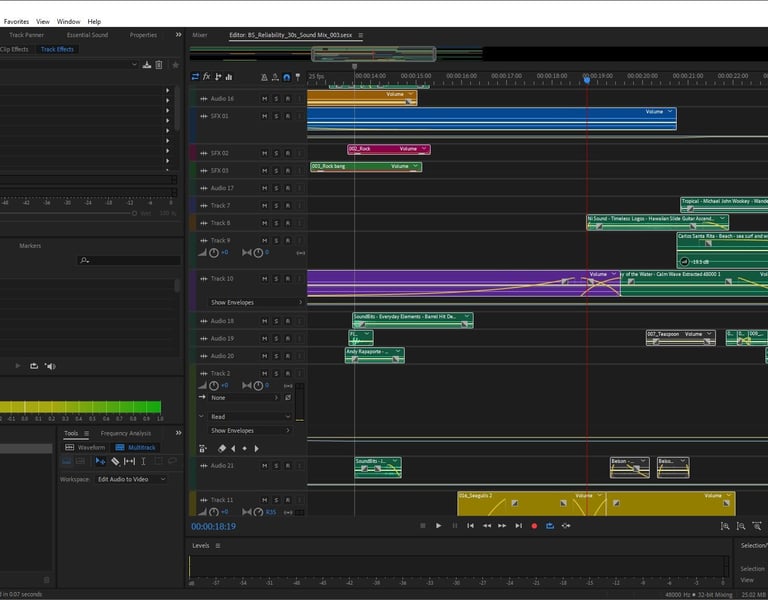The height and width of the screenshot is (600, 768).
Task: Select the Razor tool in Tools panel
Action: 114,461
